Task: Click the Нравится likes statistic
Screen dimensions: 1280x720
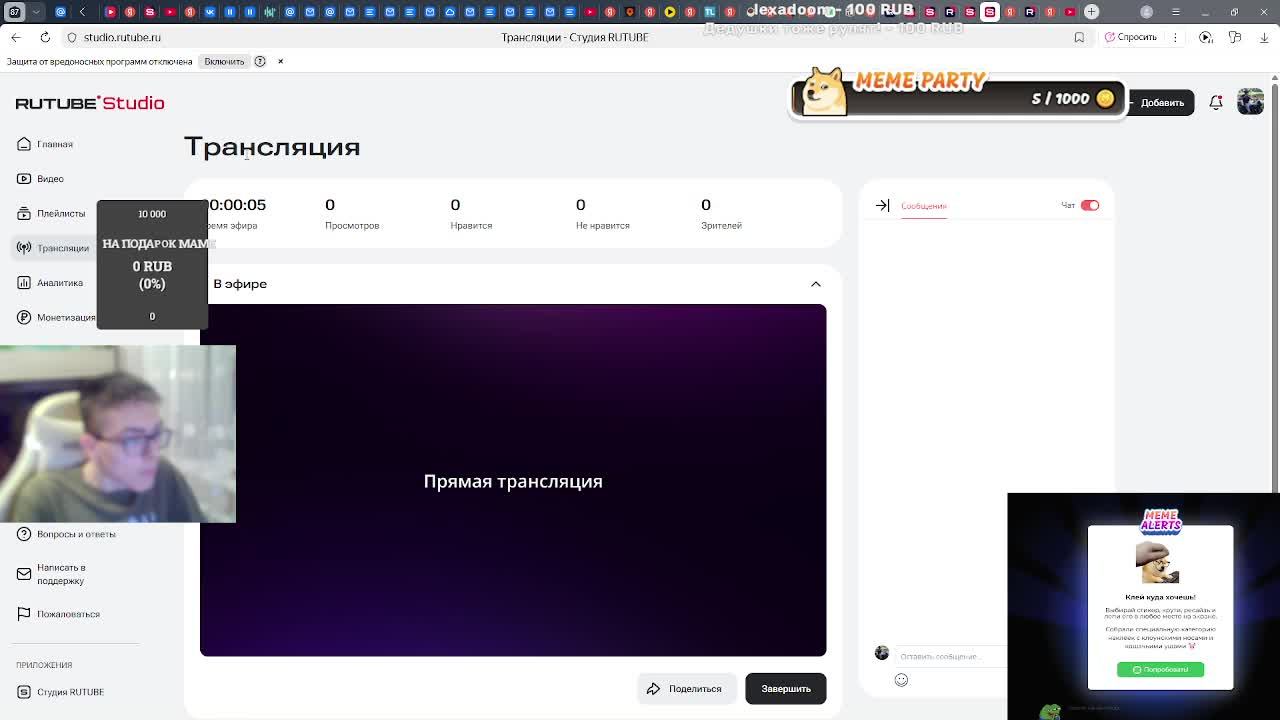Action: pos(471,213)
